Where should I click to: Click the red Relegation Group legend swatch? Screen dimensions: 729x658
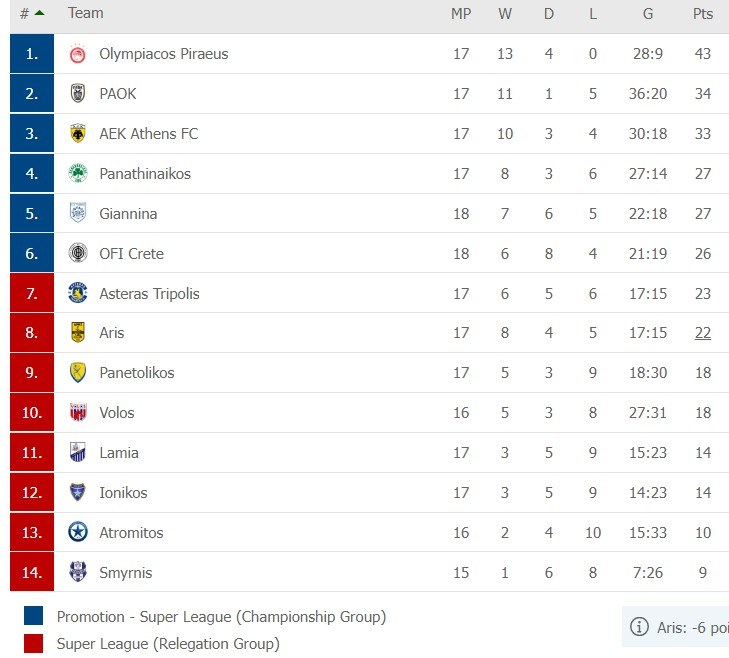tap(33, 644)
